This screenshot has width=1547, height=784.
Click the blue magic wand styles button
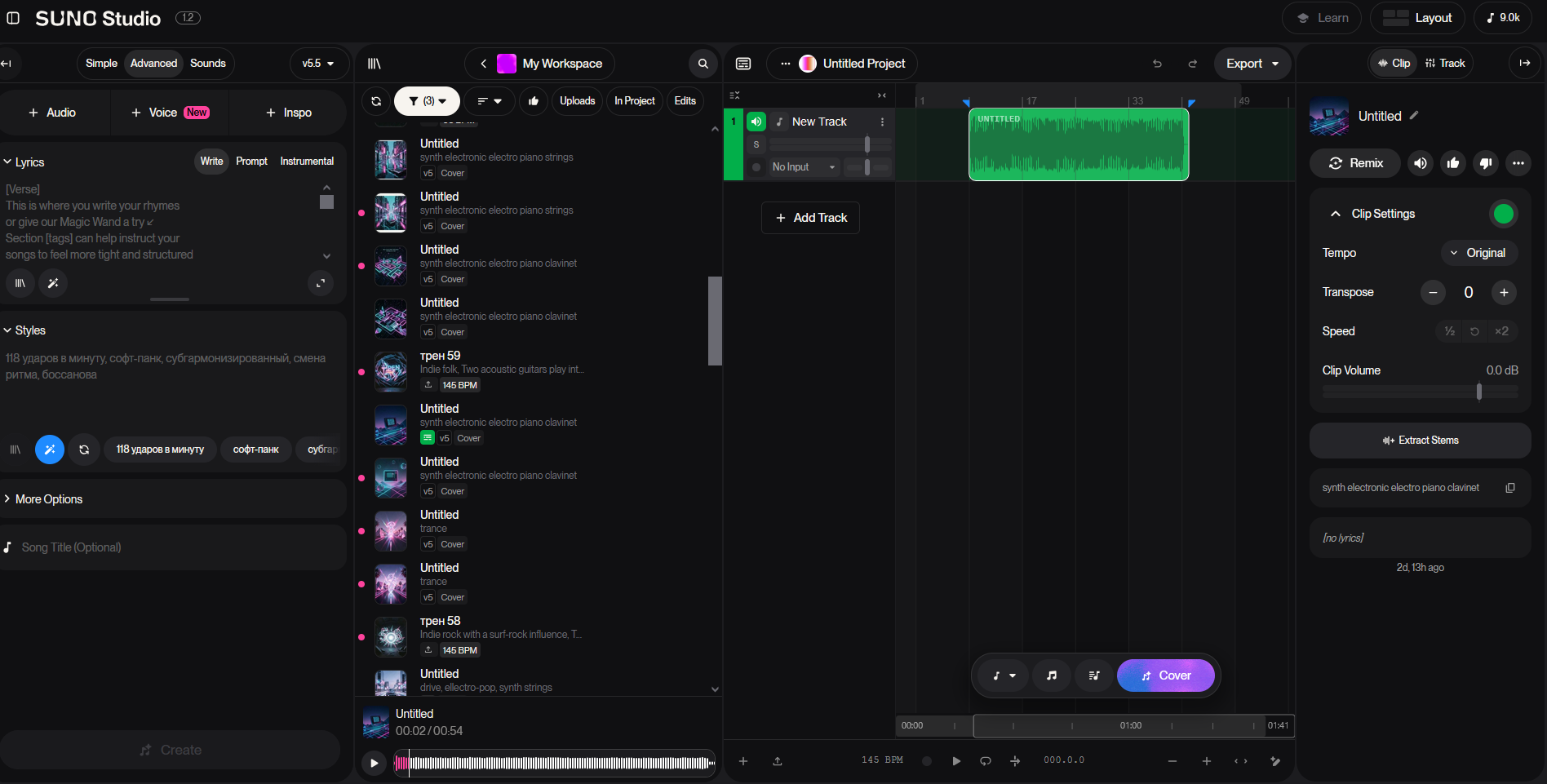click(50, 450)
